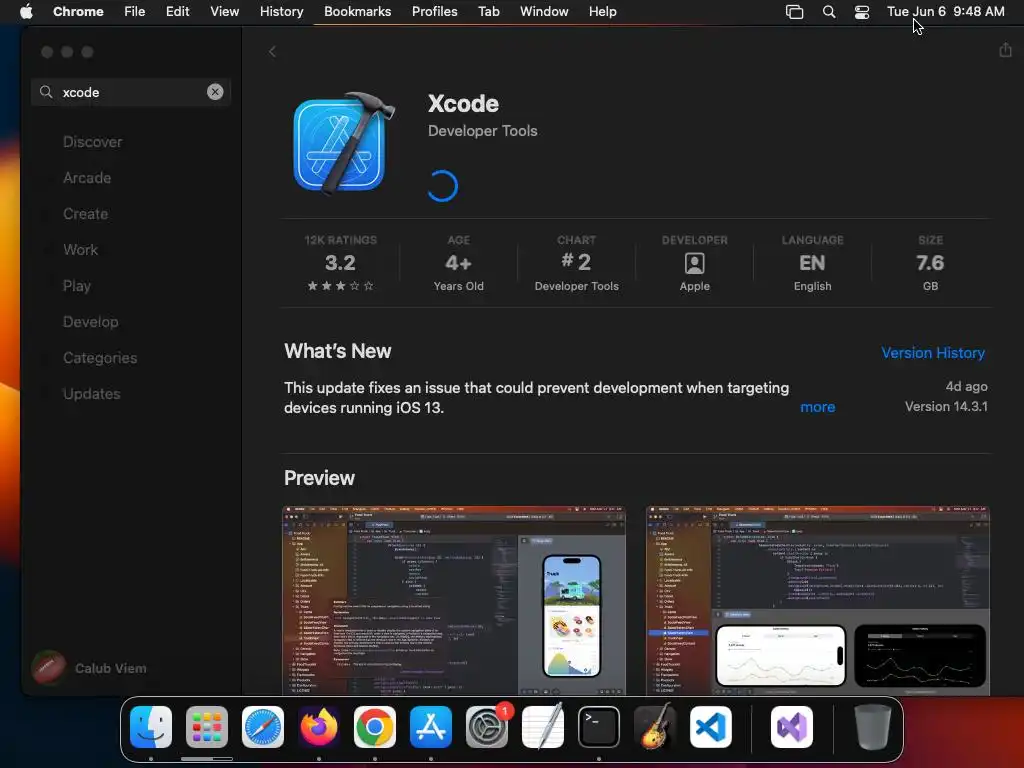Open Apple menu in menu bar
This screenshot has height=768, width=1024.
pos(26,12)
